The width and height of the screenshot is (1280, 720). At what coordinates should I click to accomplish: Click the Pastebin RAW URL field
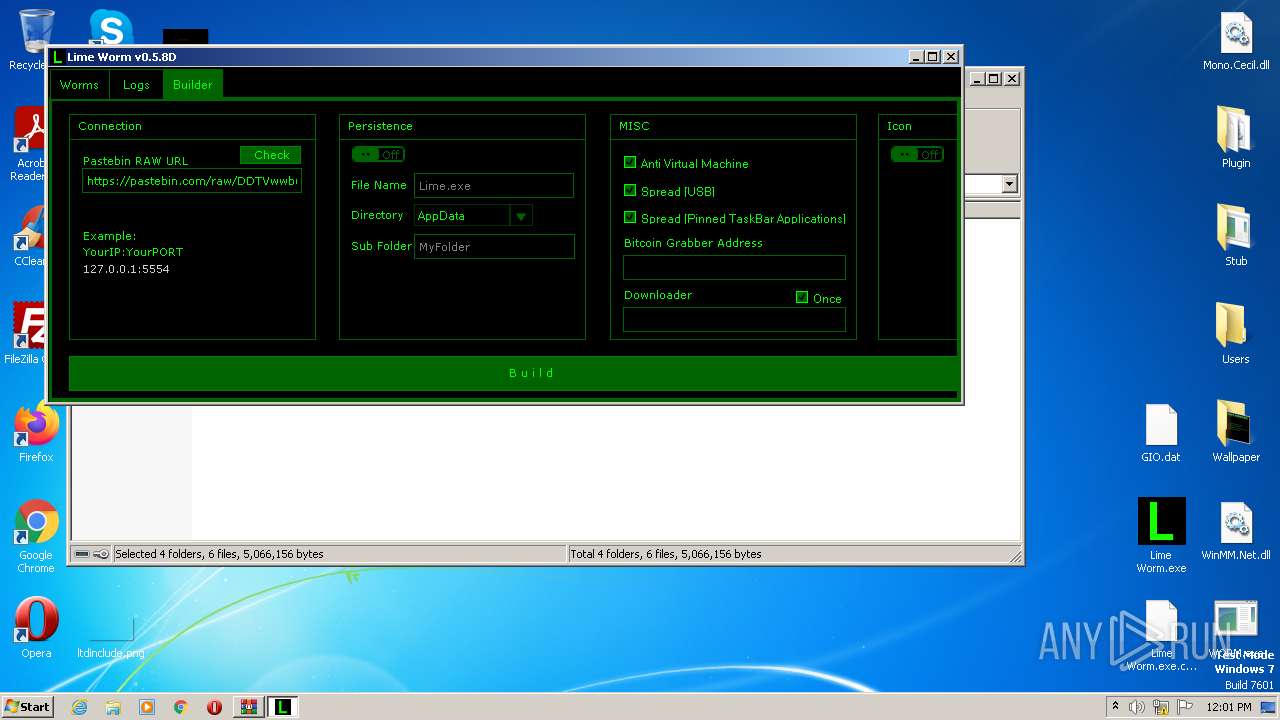click(192, 181)
